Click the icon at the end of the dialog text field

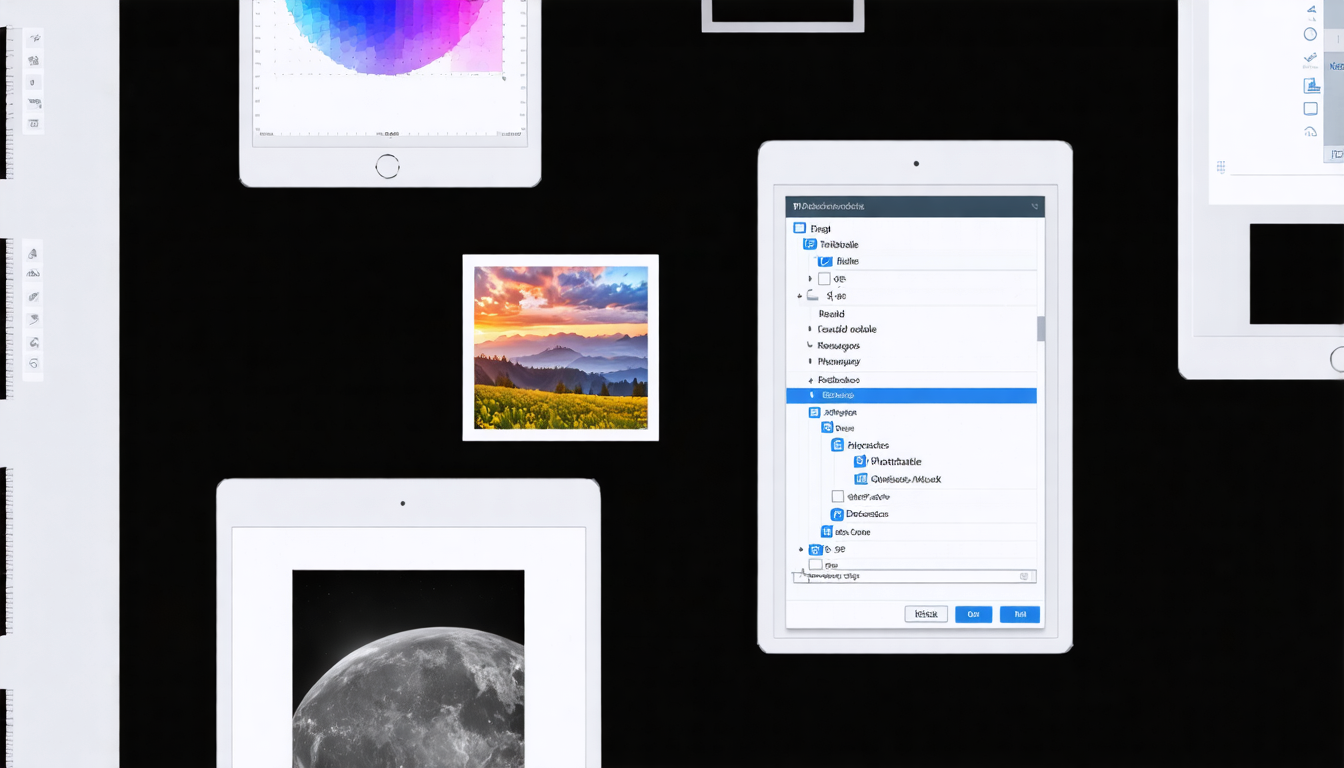1024,576
